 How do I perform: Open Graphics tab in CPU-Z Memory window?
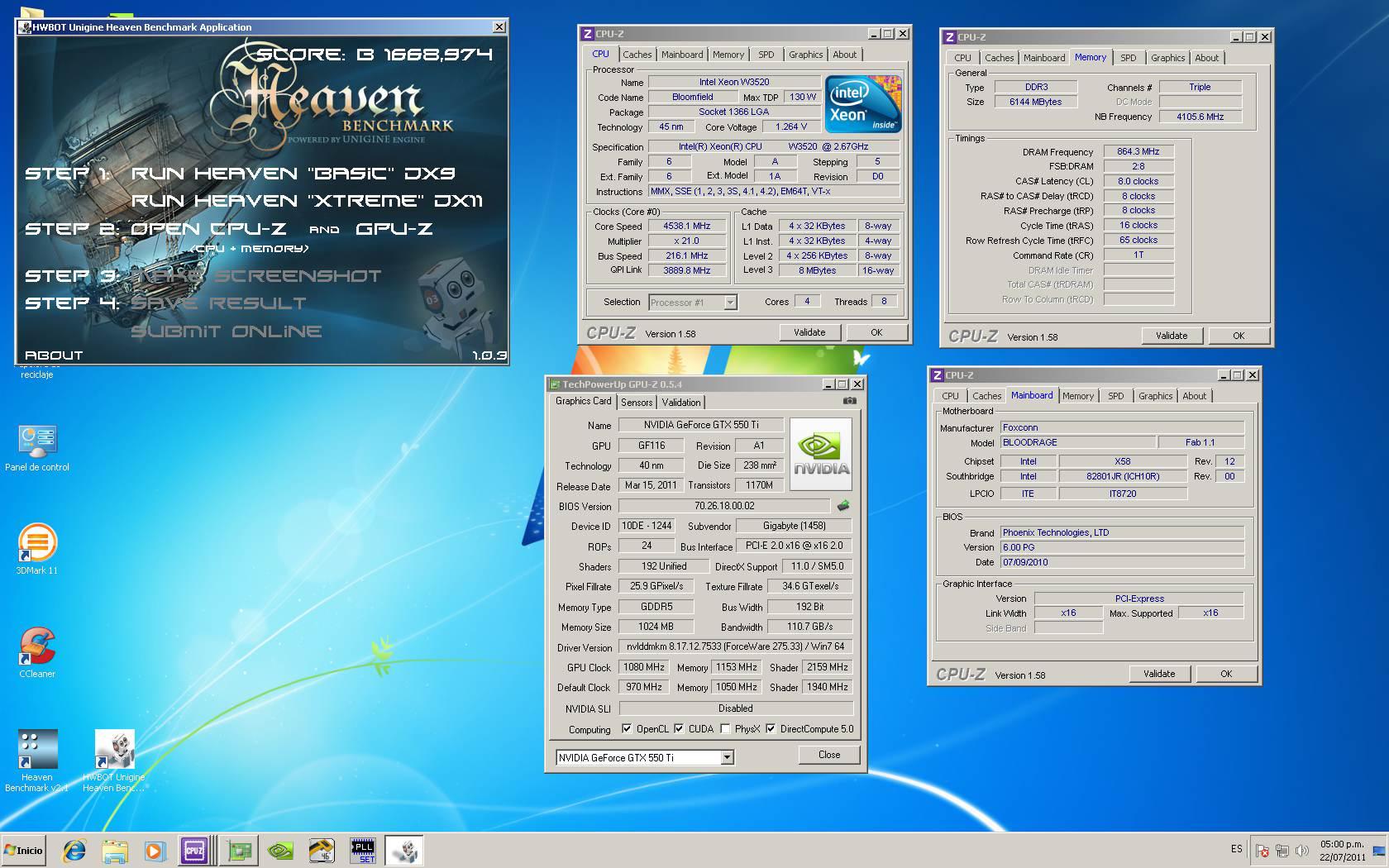click(x=1167, y=58)
